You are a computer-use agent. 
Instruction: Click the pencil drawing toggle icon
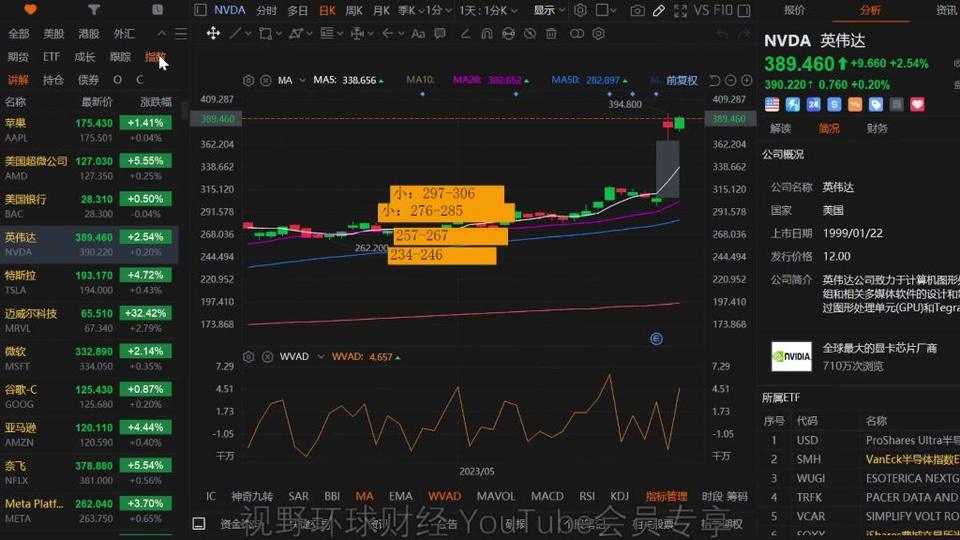tap(659, 10)
